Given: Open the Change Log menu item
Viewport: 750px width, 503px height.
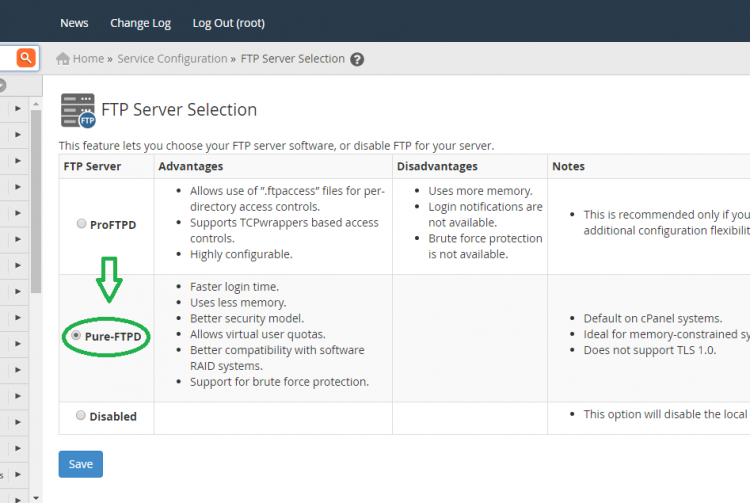Looking at the screenshot, I should [x=140, y=23].
